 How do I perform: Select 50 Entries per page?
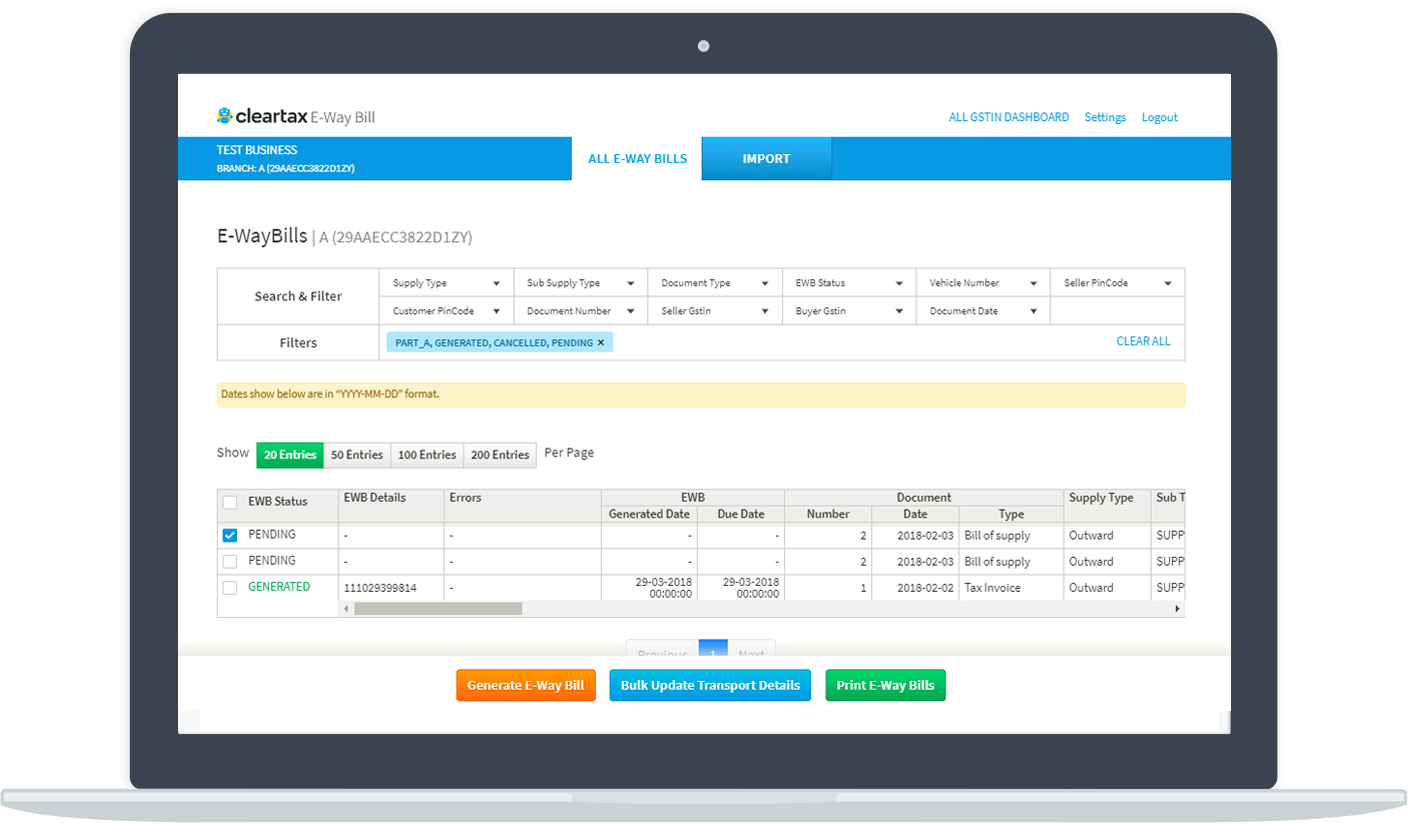click(x=357, y=455)
